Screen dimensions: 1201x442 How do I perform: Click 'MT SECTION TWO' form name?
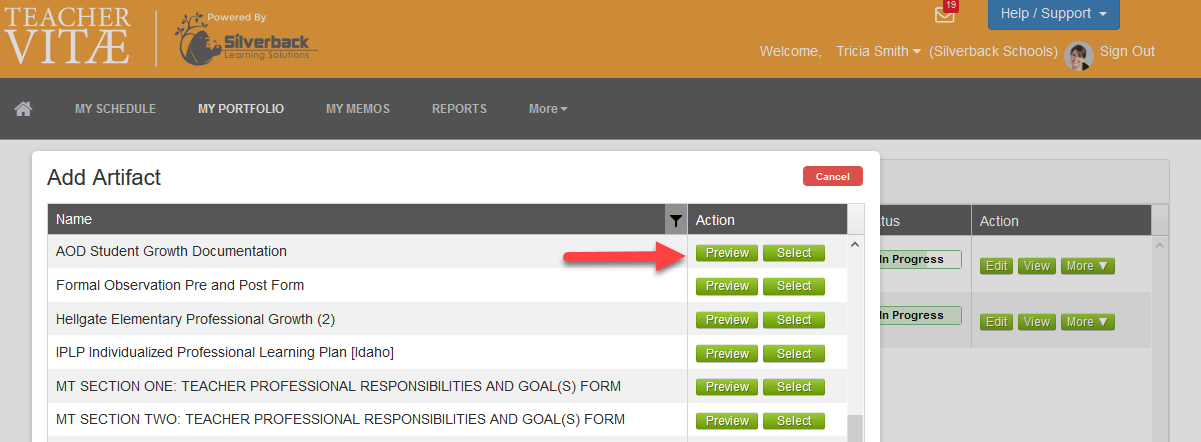pyautogui.click(x=340, y=419)
